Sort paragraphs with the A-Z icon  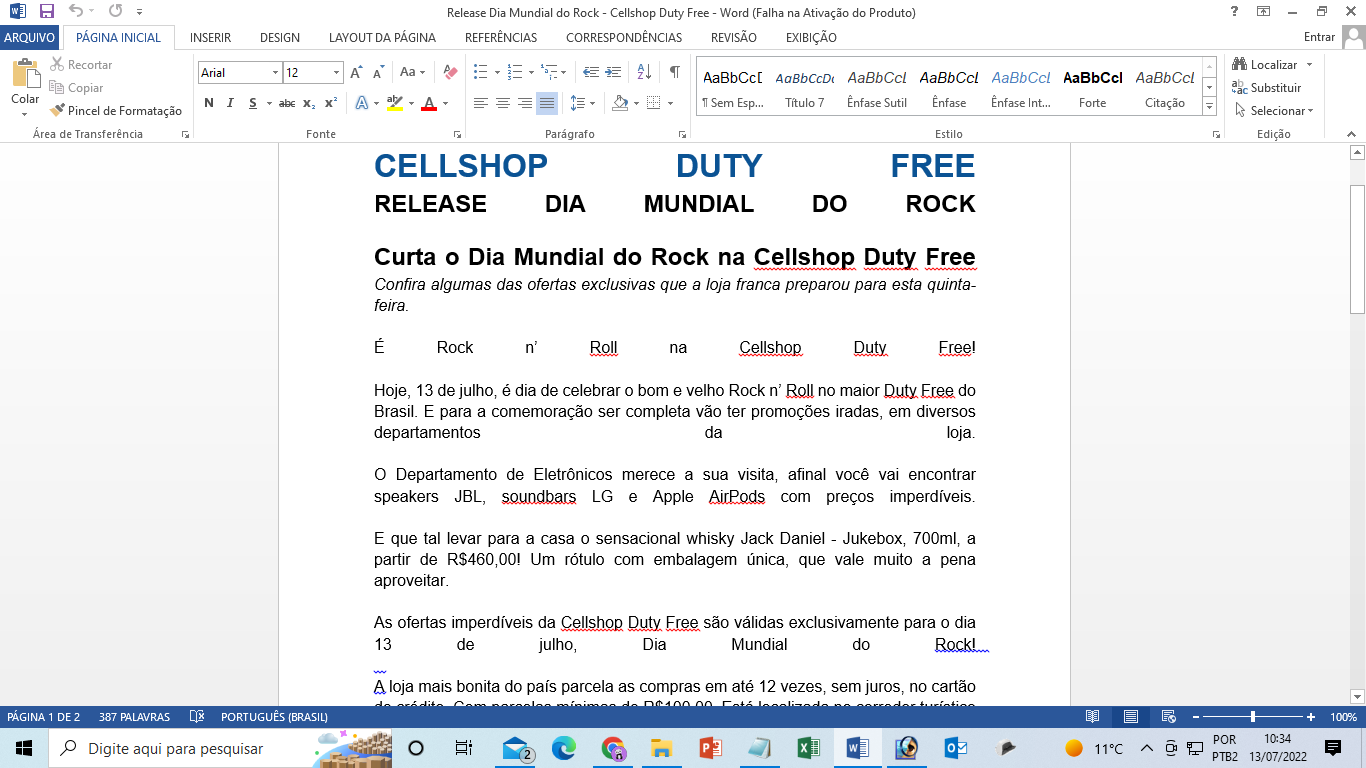click(644, 72)
